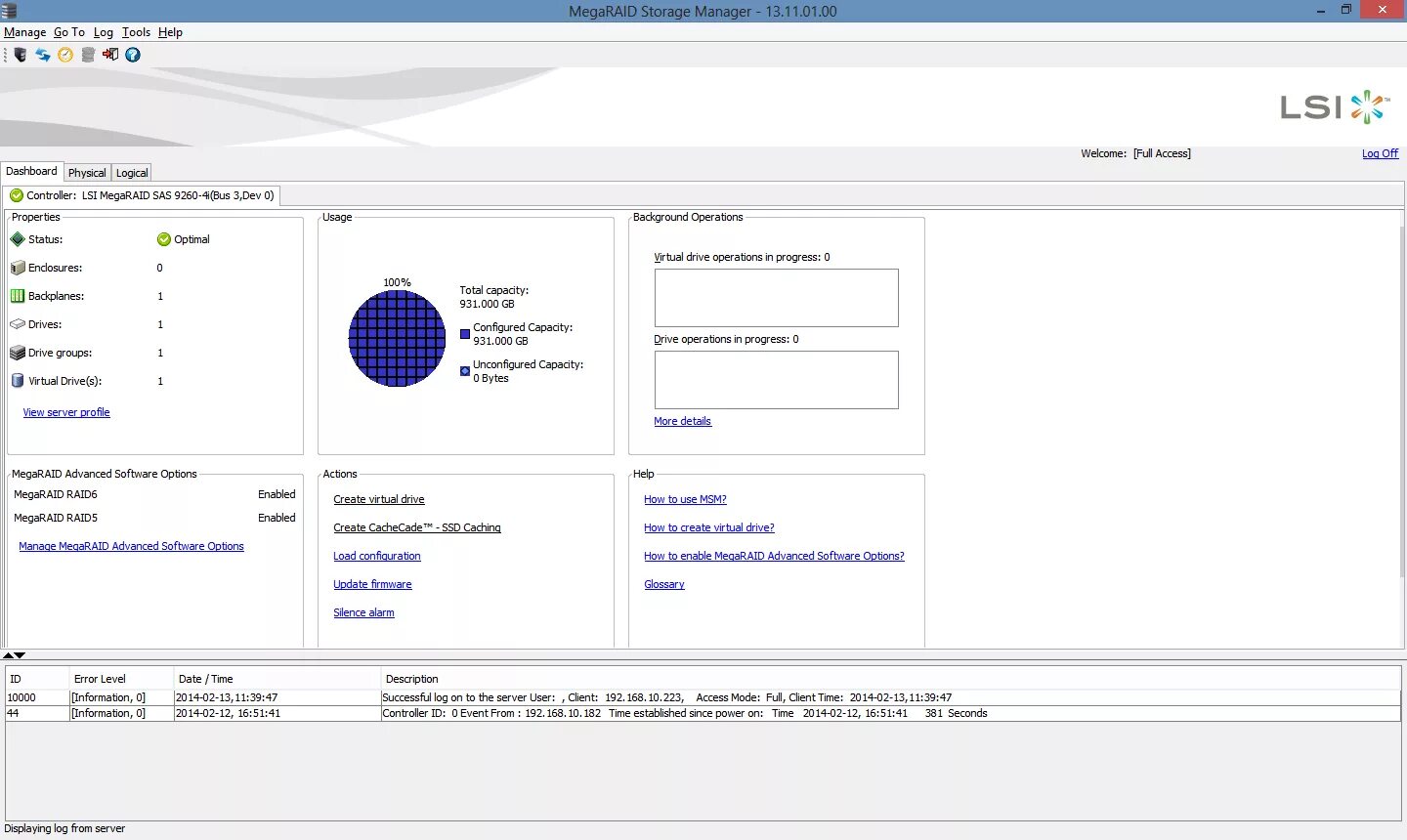The width and height of the screenshot is (1407, 840).
Task: Click the blue Configured Capacity legend swatch
Action: (x=465, y=334)
